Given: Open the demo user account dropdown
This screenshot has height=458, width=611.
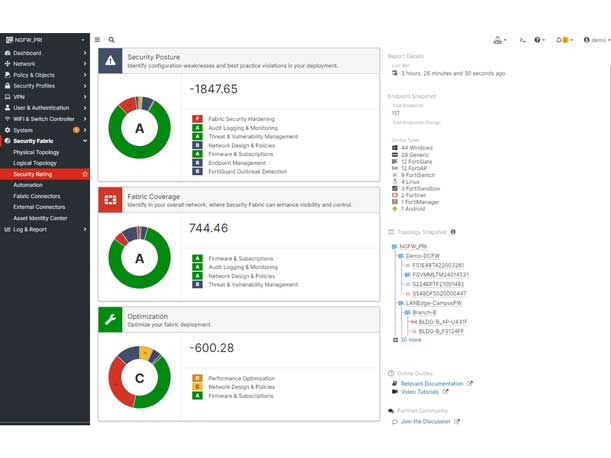Looking at the screenshot, I should [x=595, y=40].
